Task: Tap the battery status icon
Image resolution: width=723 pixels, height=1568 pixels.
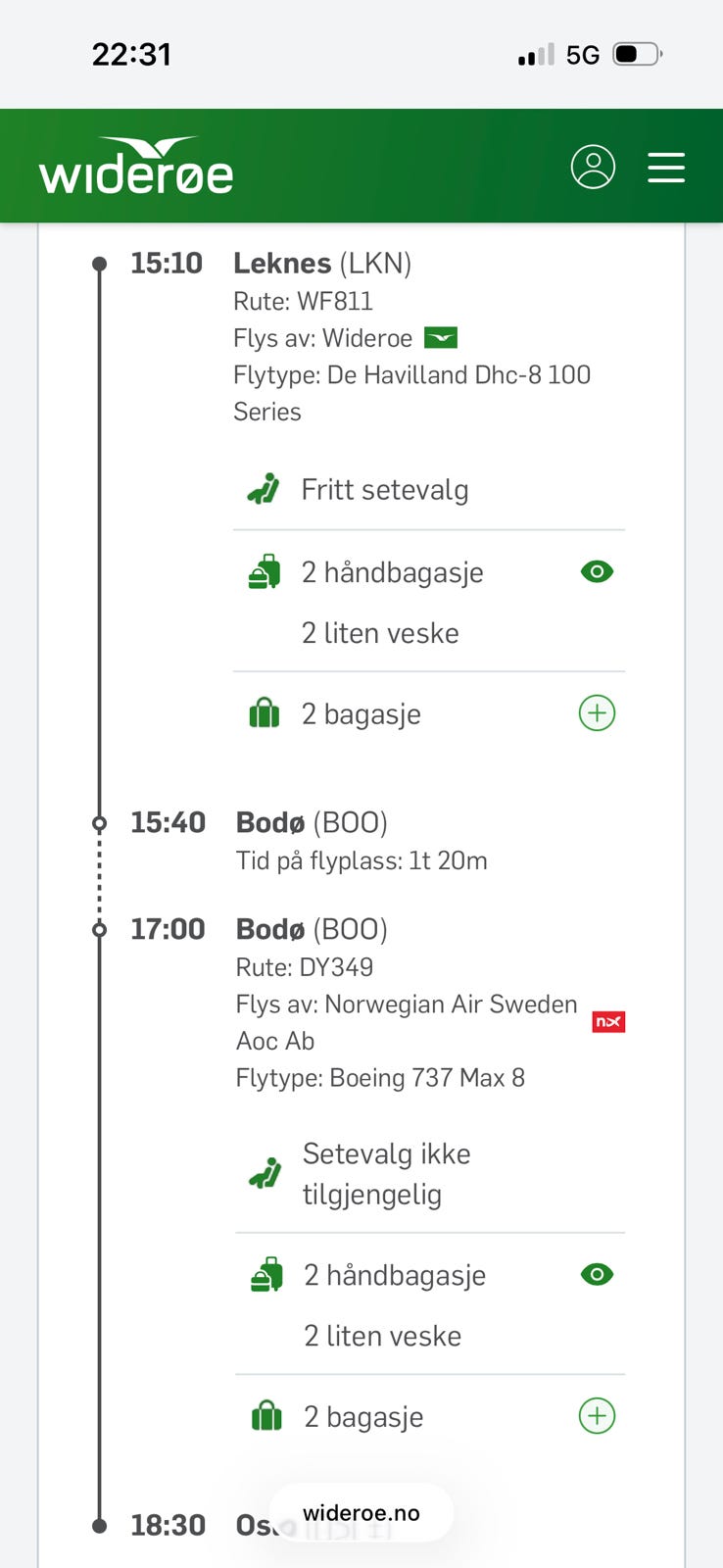Action: [x=638, y=54]
